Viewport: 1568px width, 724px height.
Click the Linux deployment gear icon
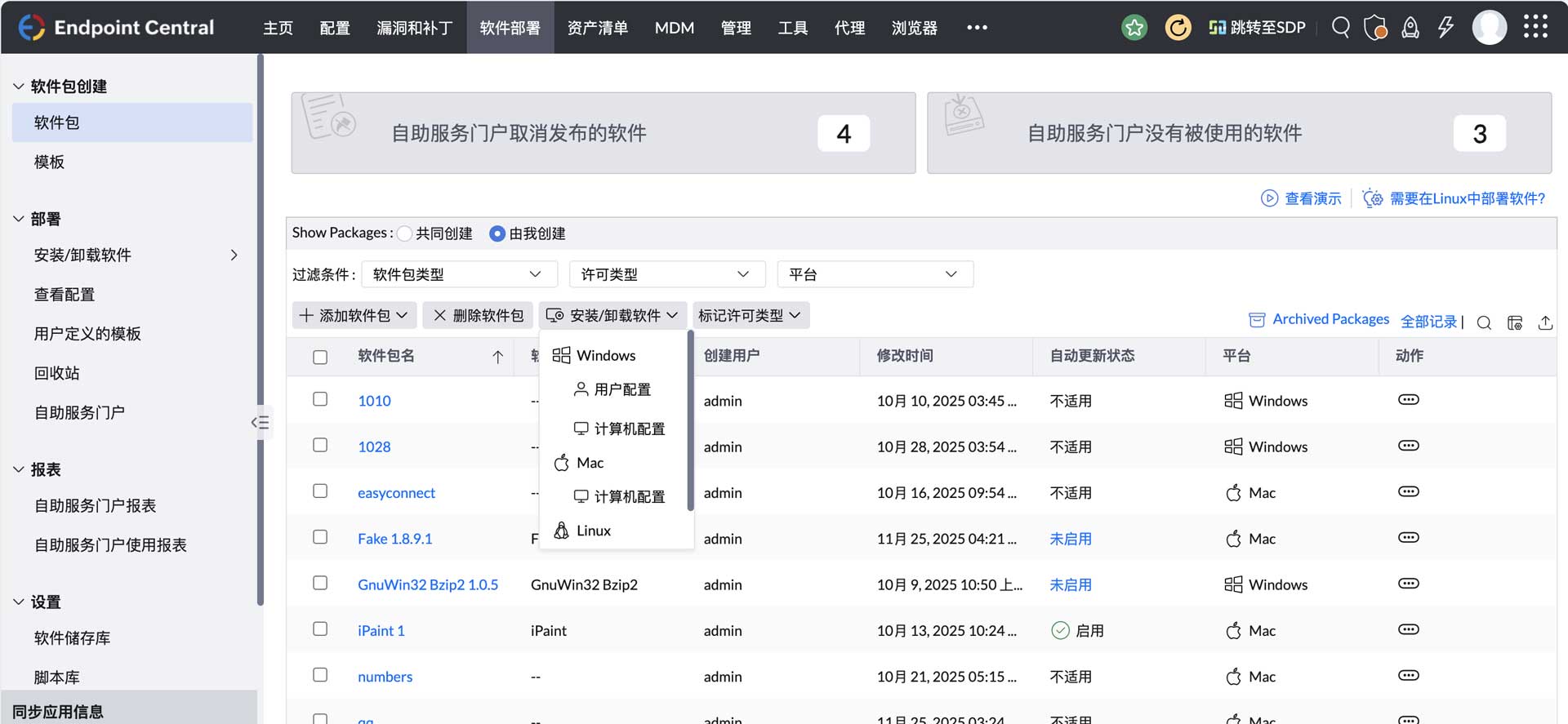[x=1373, y=198]
